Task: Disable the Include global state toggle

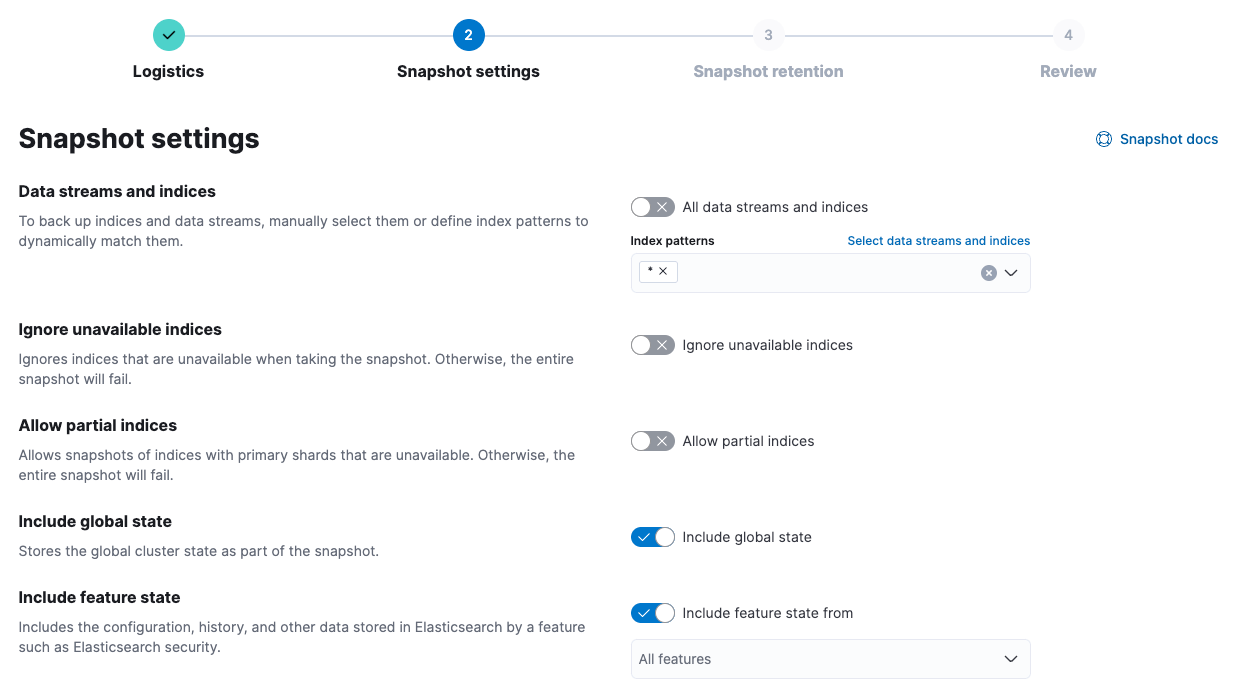Action: point(652,537)
